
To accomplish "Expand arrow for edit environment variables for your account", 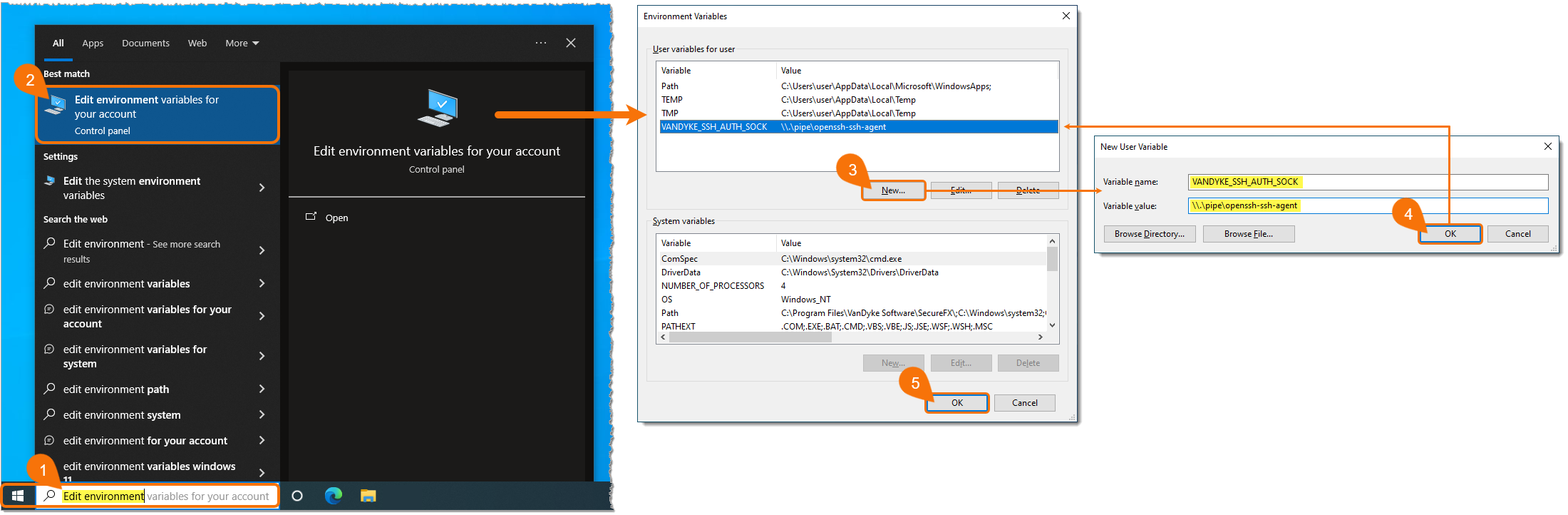I will (262, 316).
